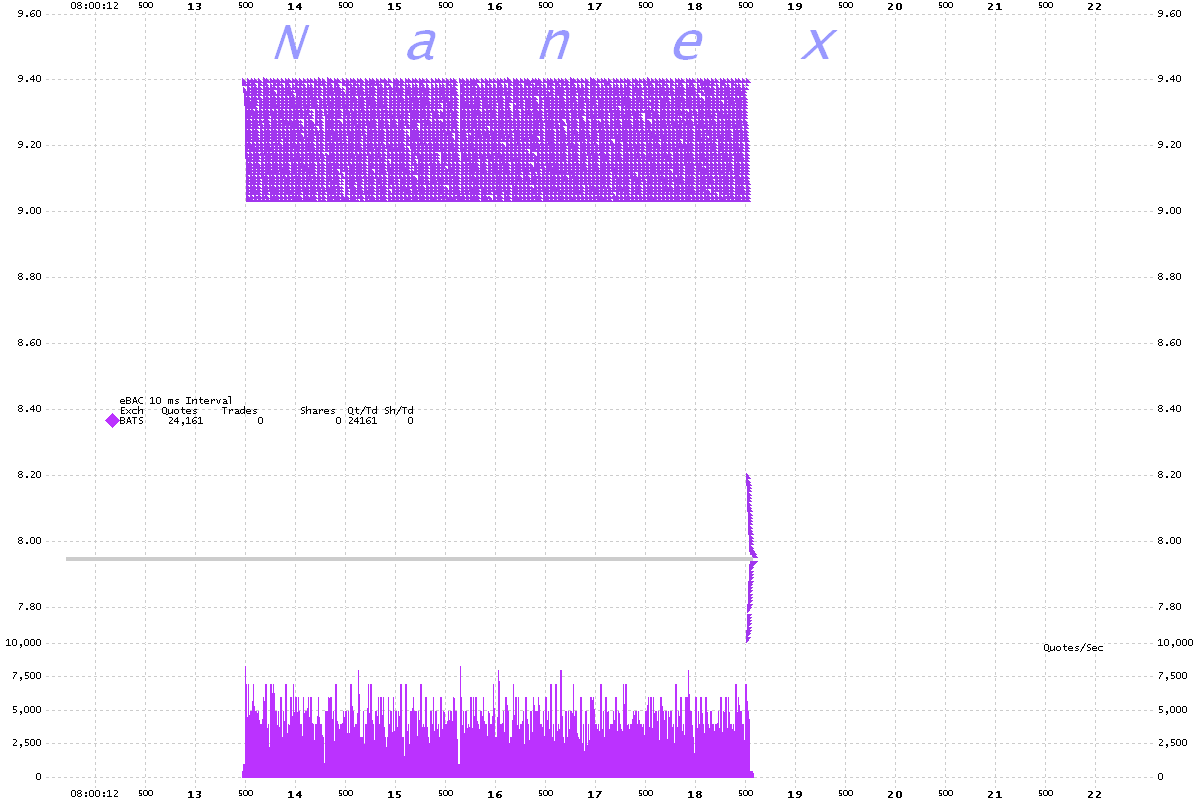
Task: Click the 'Exch' legend column header
Action: [131, 411]
